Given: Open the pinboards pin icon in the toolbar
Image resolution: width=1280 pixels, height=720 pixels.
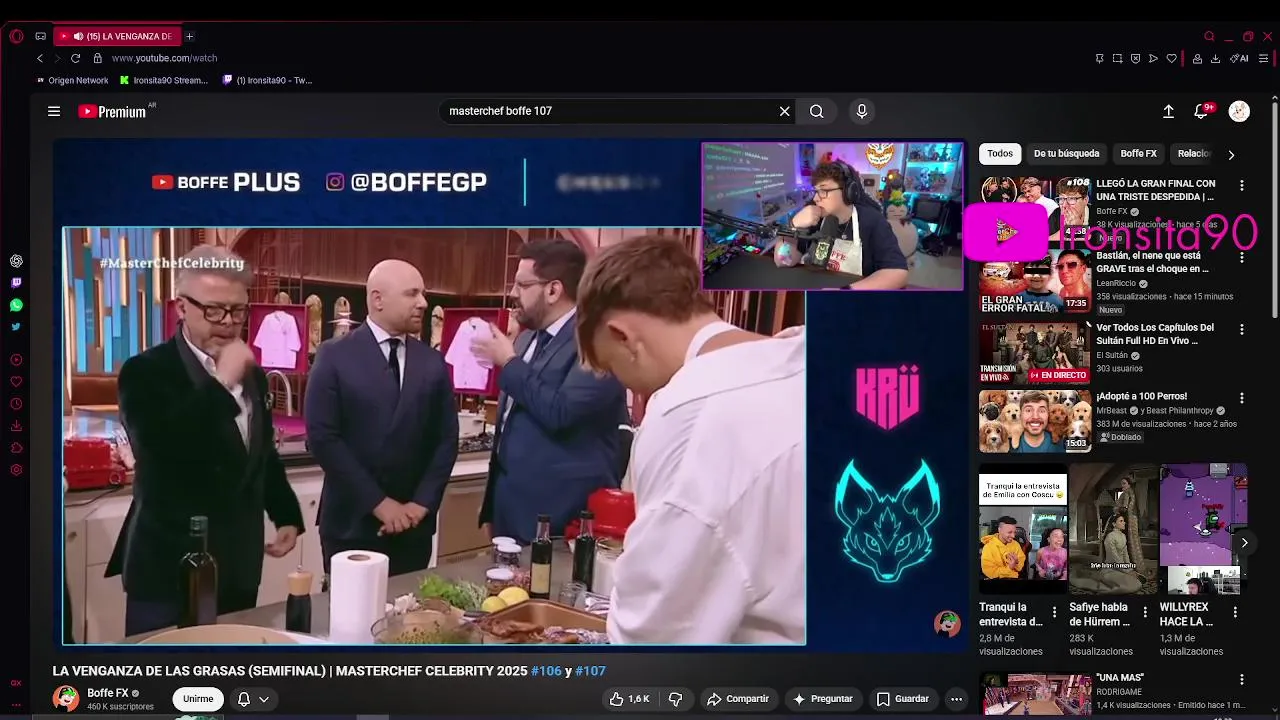Looking at the screenshot, I should tap(1100, 58).
